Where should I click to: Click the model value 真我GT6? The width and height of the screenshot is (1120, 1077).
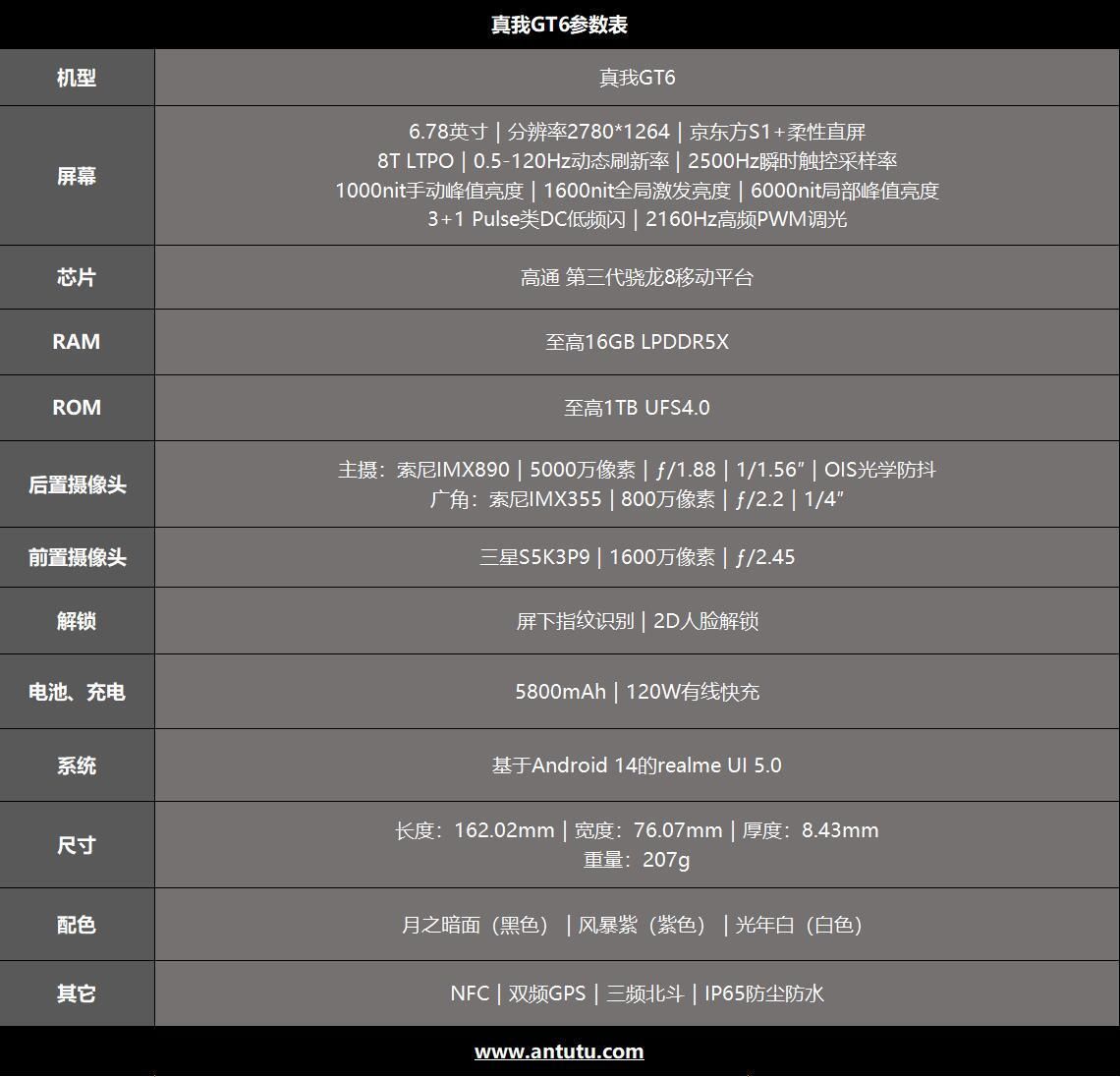(x=638, y=78)
